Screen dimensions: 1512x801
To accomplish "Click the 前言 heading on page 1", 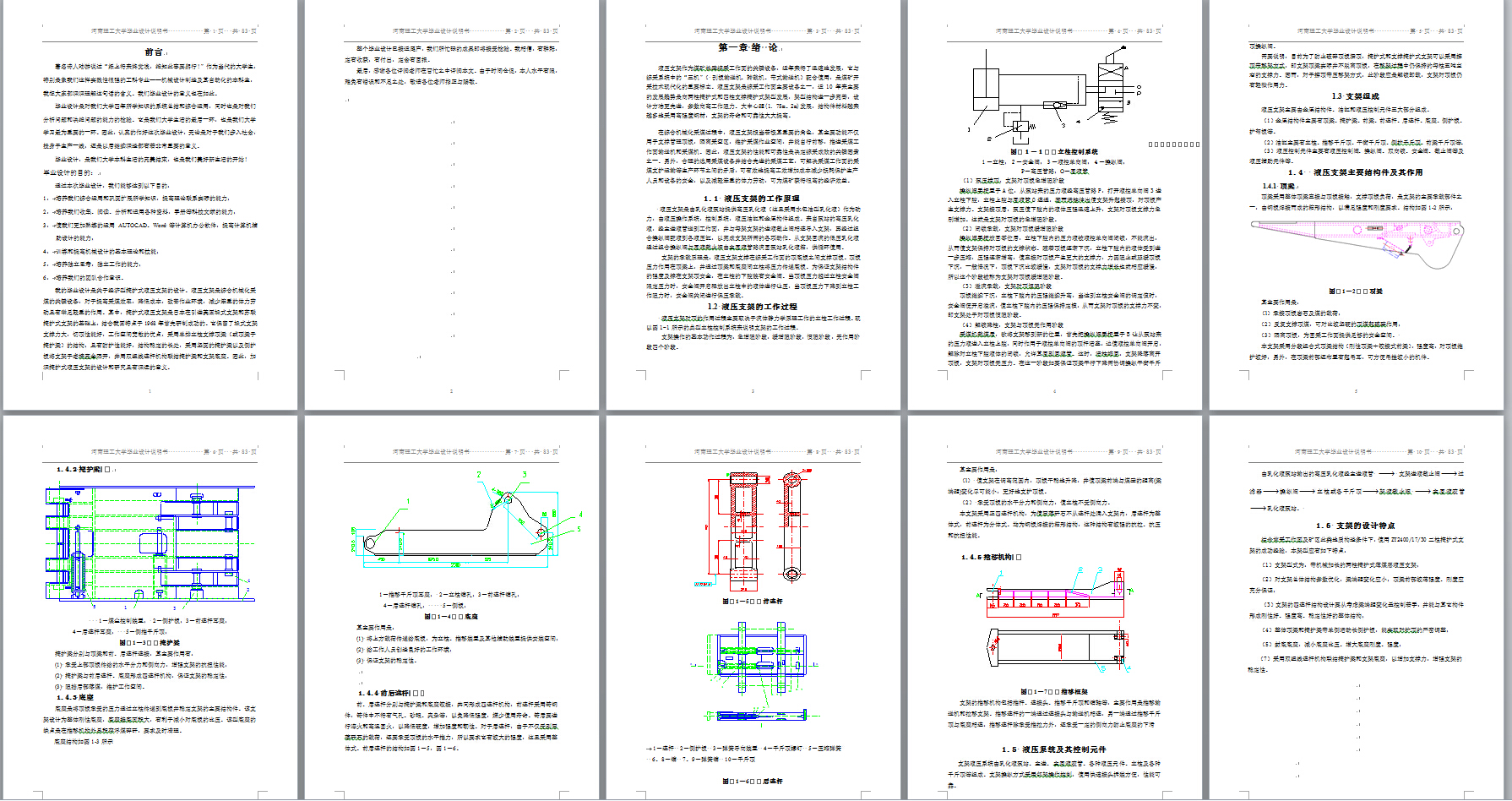I will [x=155, y=52].
